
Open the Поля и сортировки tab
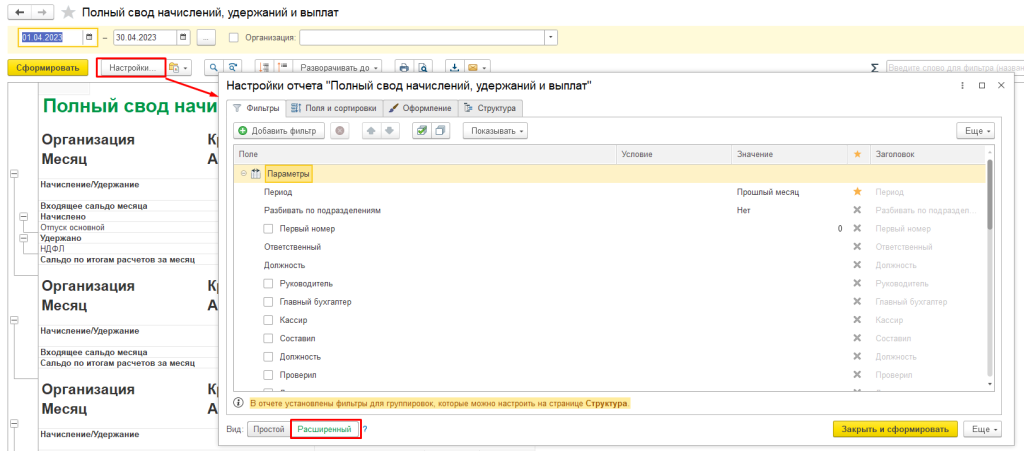click(333, 107)
